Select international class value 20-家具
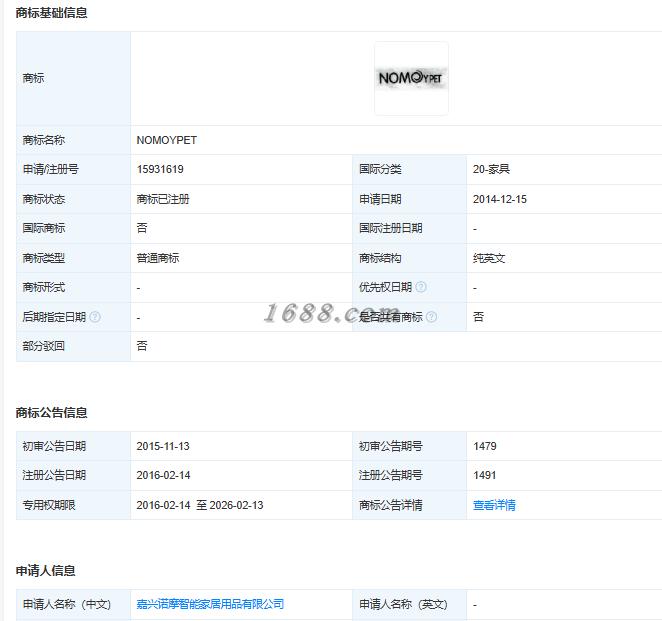Image resolution: width=662 pixels, height=621 pixels. tap(491, 169)
